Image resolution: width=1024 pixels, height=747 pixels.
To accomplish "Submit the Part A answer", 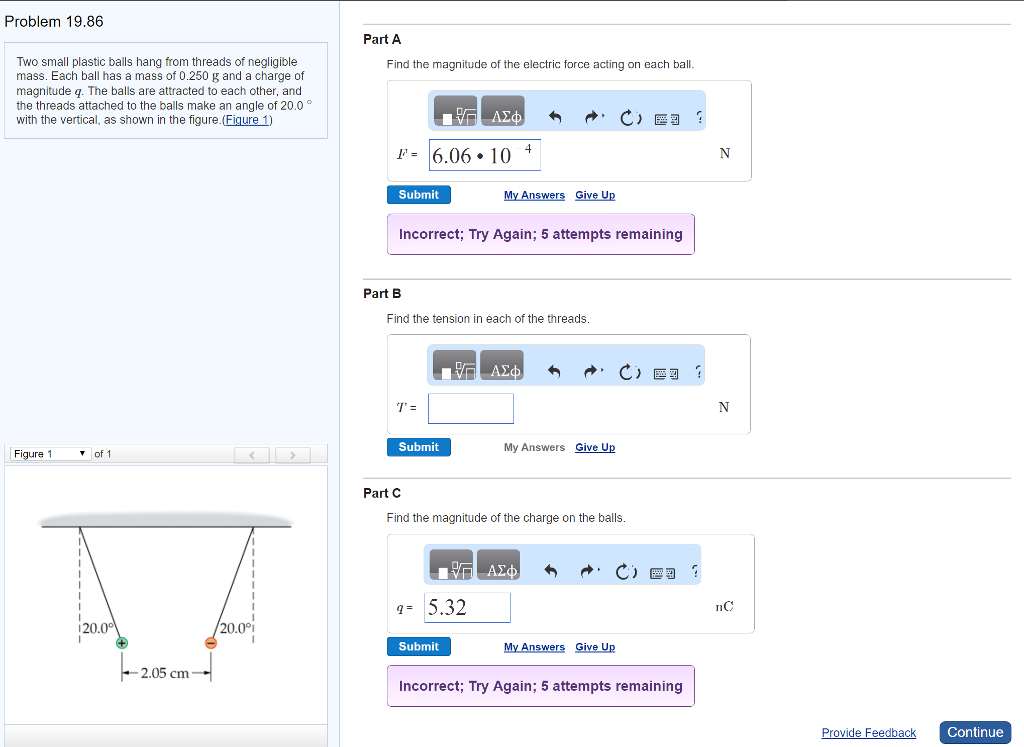I will point(418,195).
